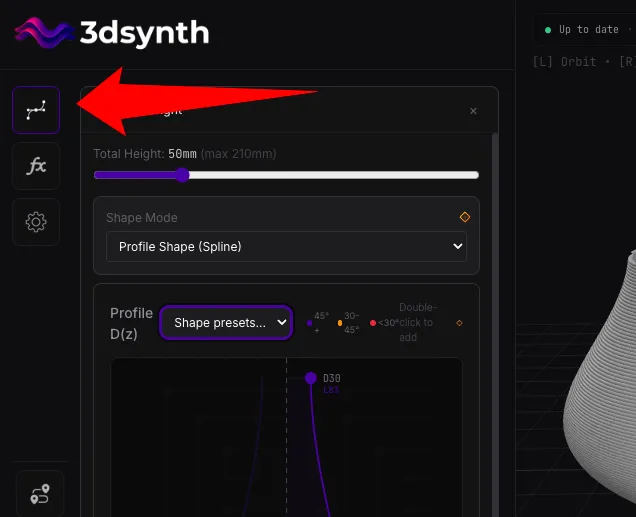Click the Up to date status badge
636x517 pixels.
(x=584, y=30)
